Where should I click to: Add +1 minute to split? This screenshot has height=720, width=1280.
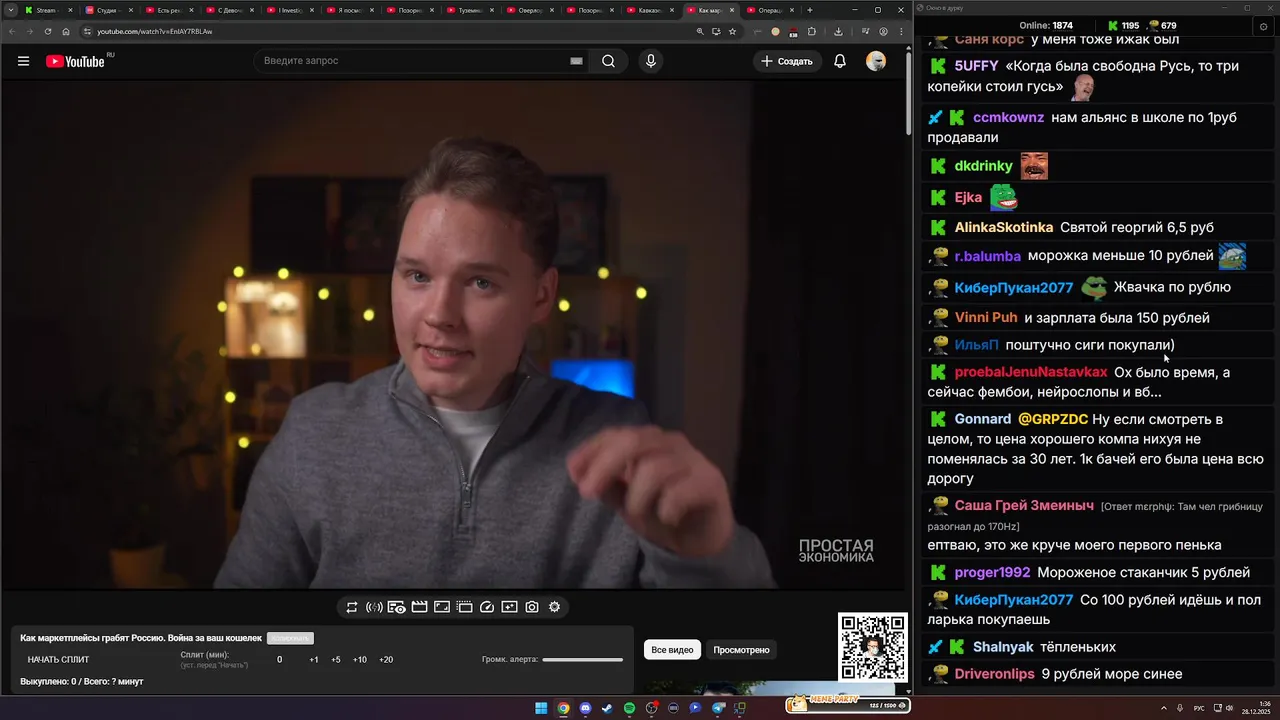coord(313,660)
